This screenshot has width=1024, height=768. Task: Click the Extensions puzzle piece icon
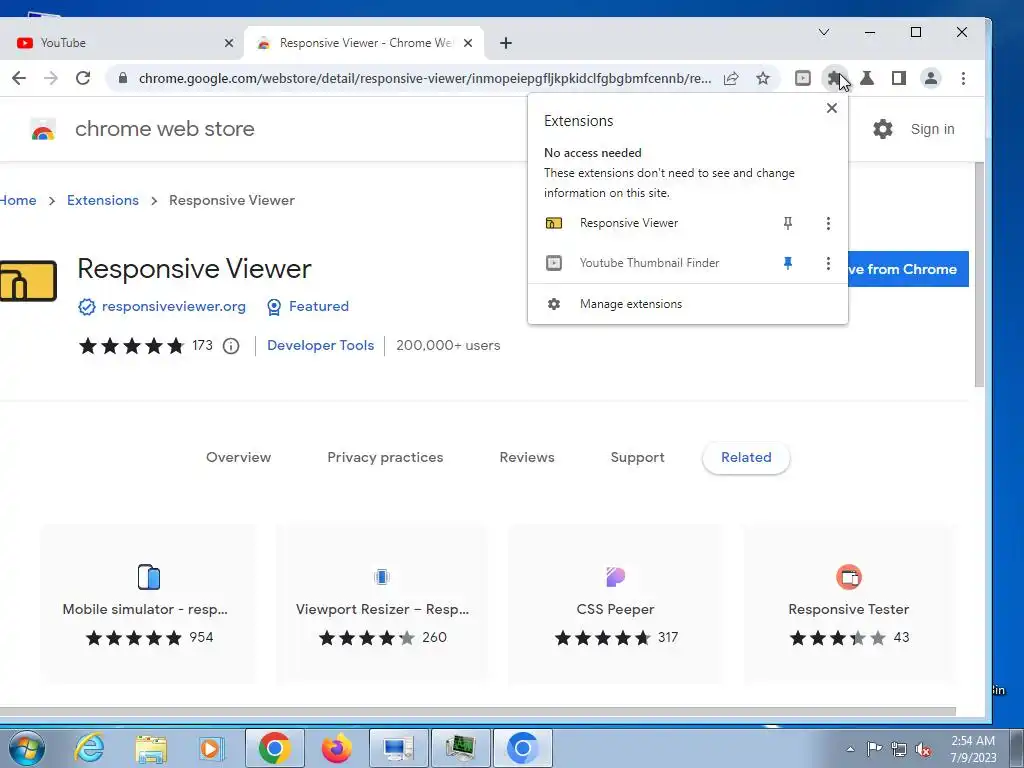(834, 78)
